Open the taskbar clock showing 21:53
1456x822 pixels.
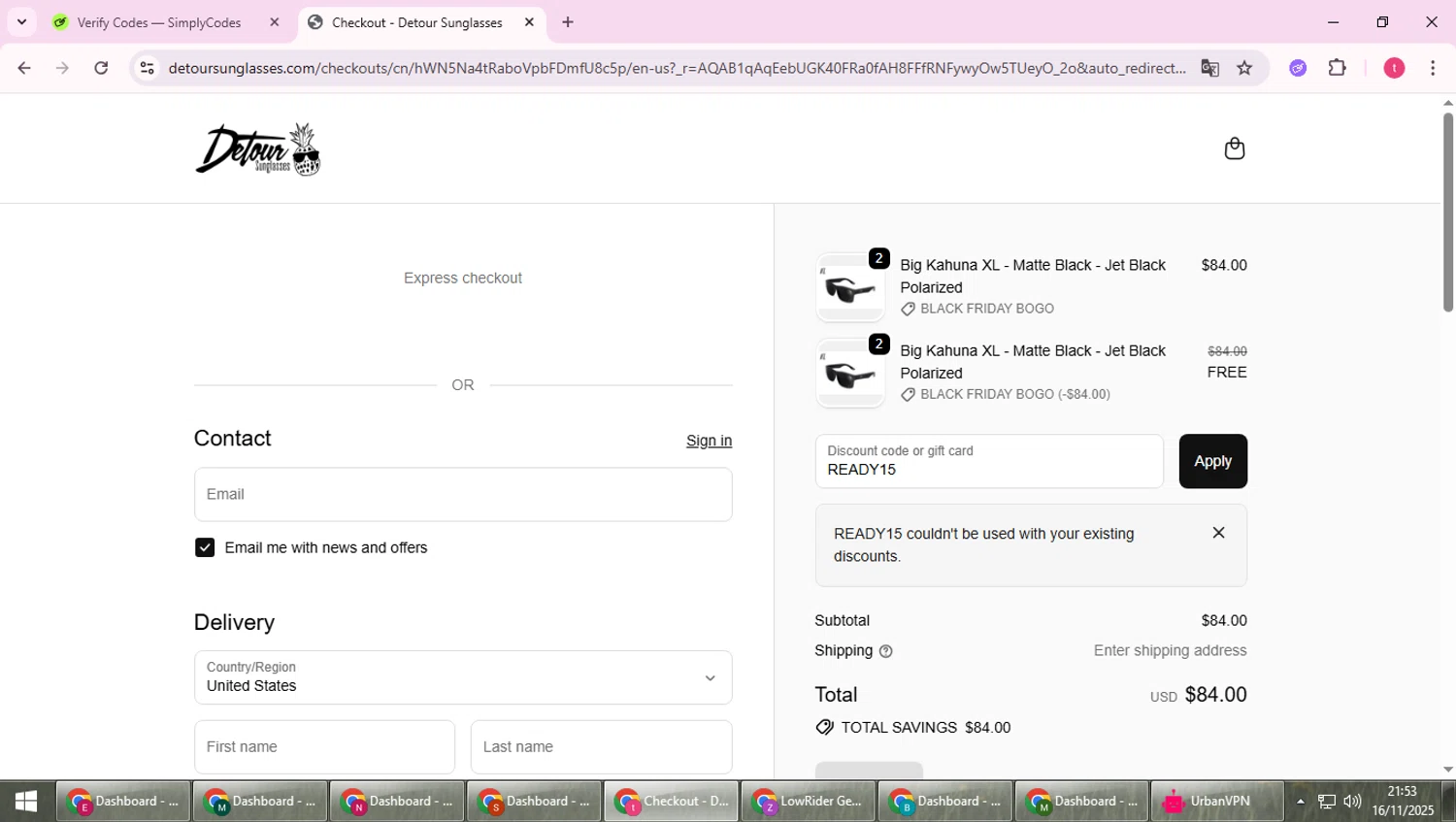[x=1403, y=802]
